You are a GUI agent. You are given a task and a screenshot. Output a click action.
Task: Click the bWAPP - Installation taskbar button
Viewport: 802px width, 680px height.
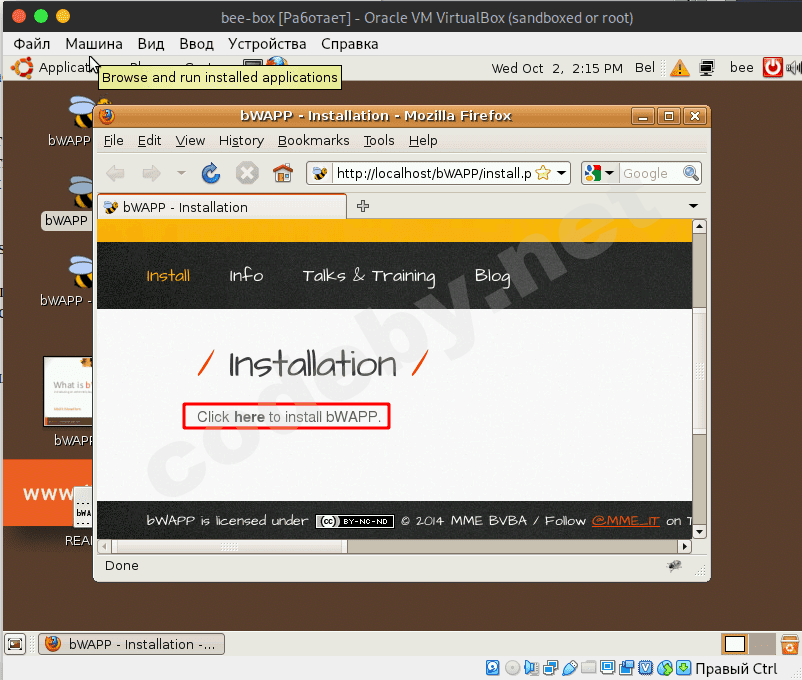pos(131,644)
